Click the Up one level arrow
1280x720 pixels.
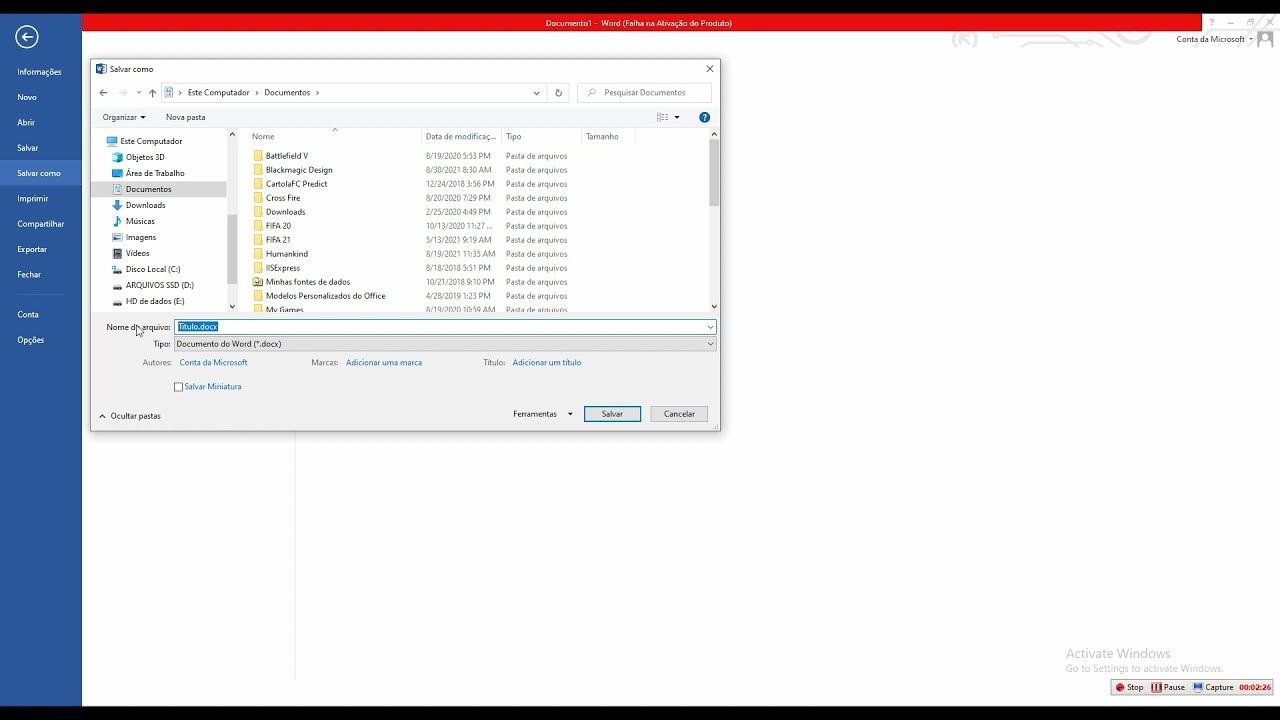pyautogui.click(x=152, y=92)
